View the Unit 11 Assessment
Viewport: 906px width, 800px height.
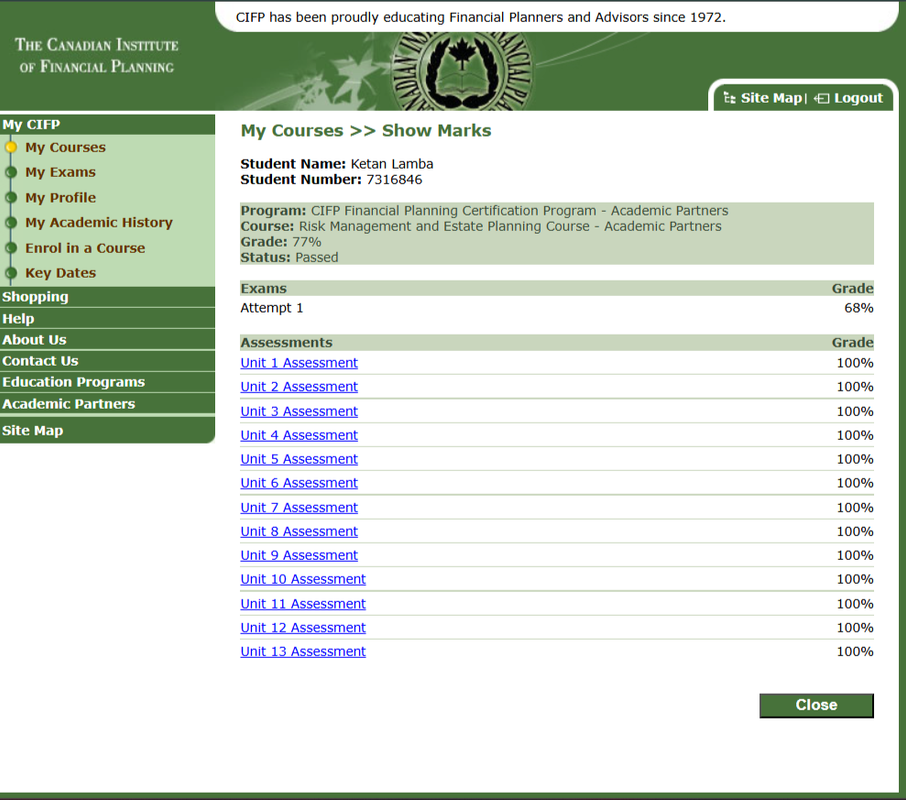pos(303,604)
